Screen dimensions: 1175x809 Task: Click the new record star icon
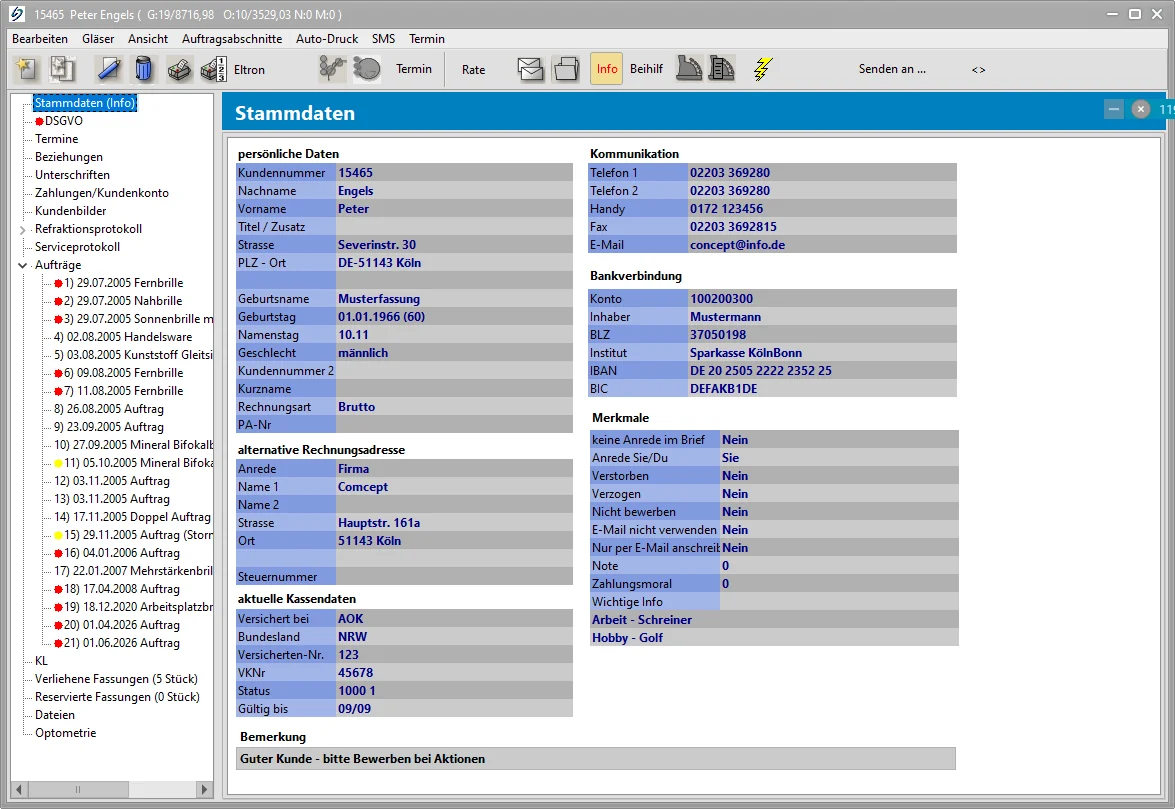pyautogui.click(x=27, y=69)
